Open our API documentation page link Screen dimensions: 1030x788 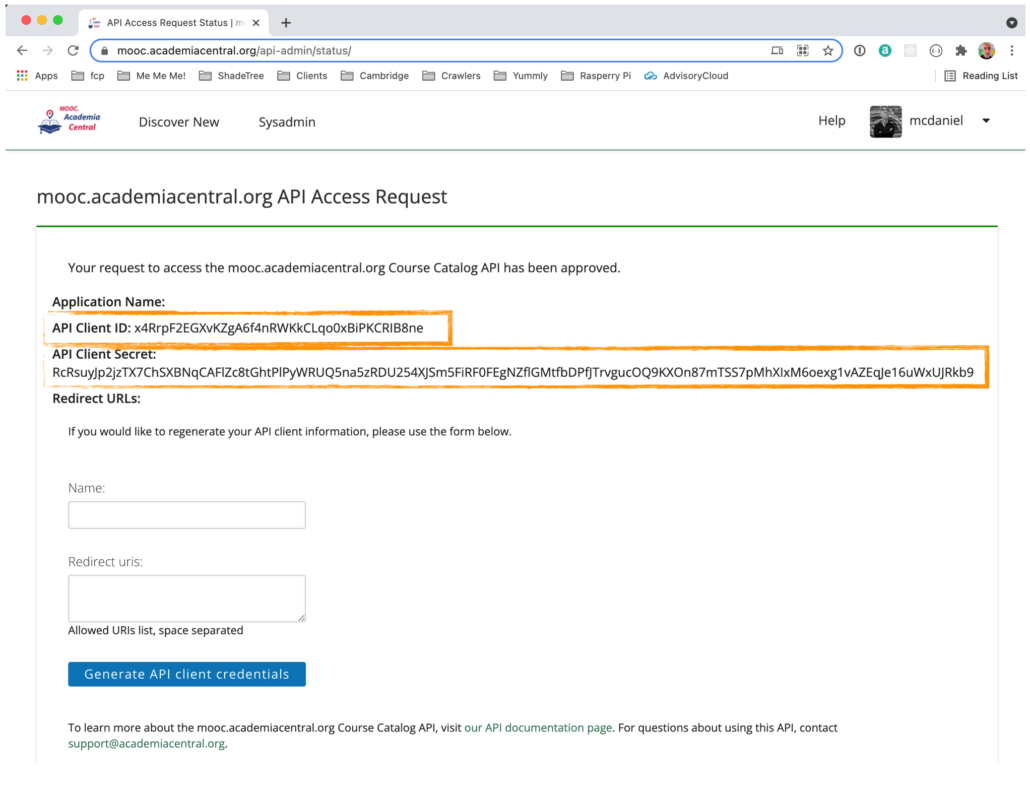[x=538, y=728]
